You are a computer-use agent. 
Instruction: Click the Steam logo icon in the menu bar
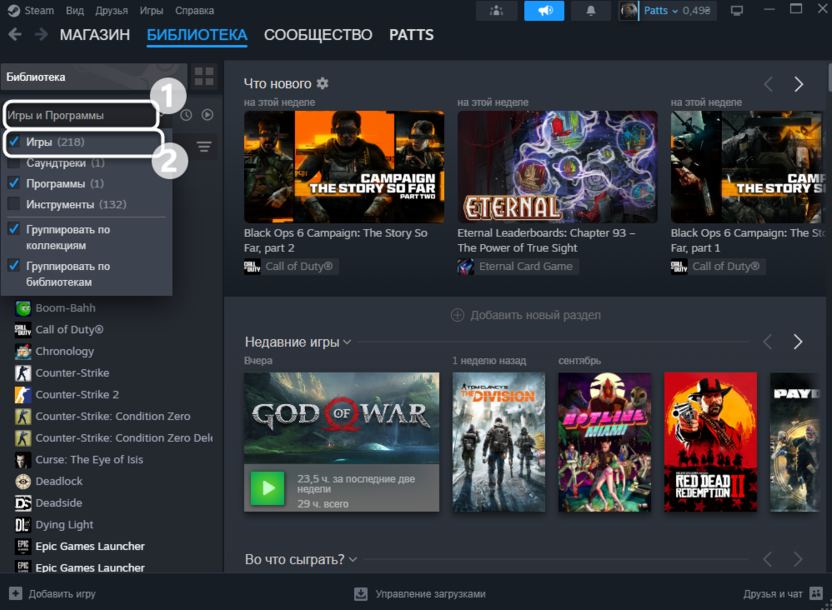[13, 10]
